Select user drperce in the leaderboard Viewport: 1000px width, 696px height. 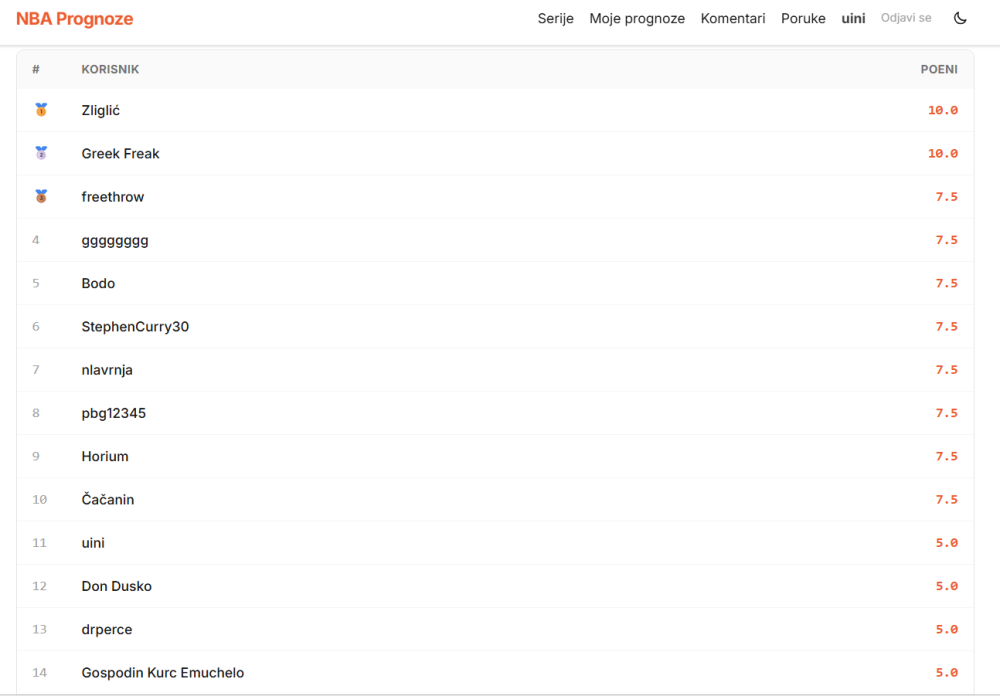click(107, 630)
